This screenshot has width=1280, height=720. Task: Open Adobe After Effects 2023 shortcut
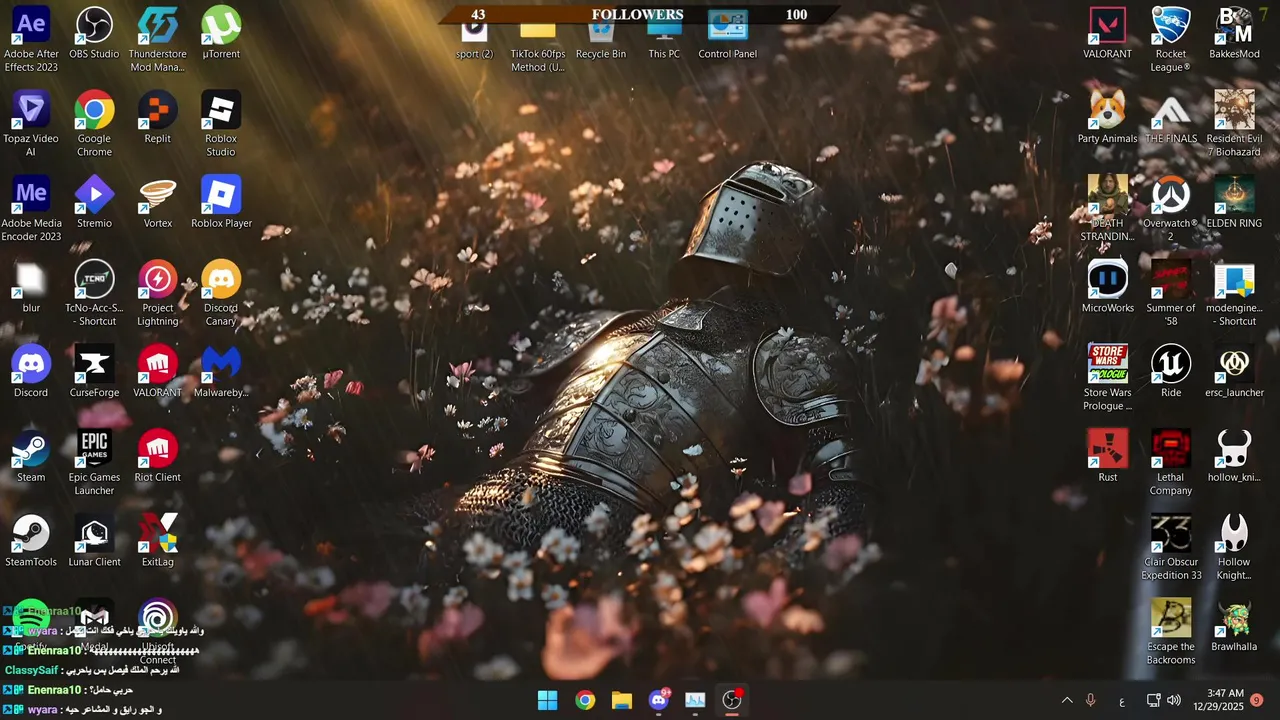click(x=31, y=40)
